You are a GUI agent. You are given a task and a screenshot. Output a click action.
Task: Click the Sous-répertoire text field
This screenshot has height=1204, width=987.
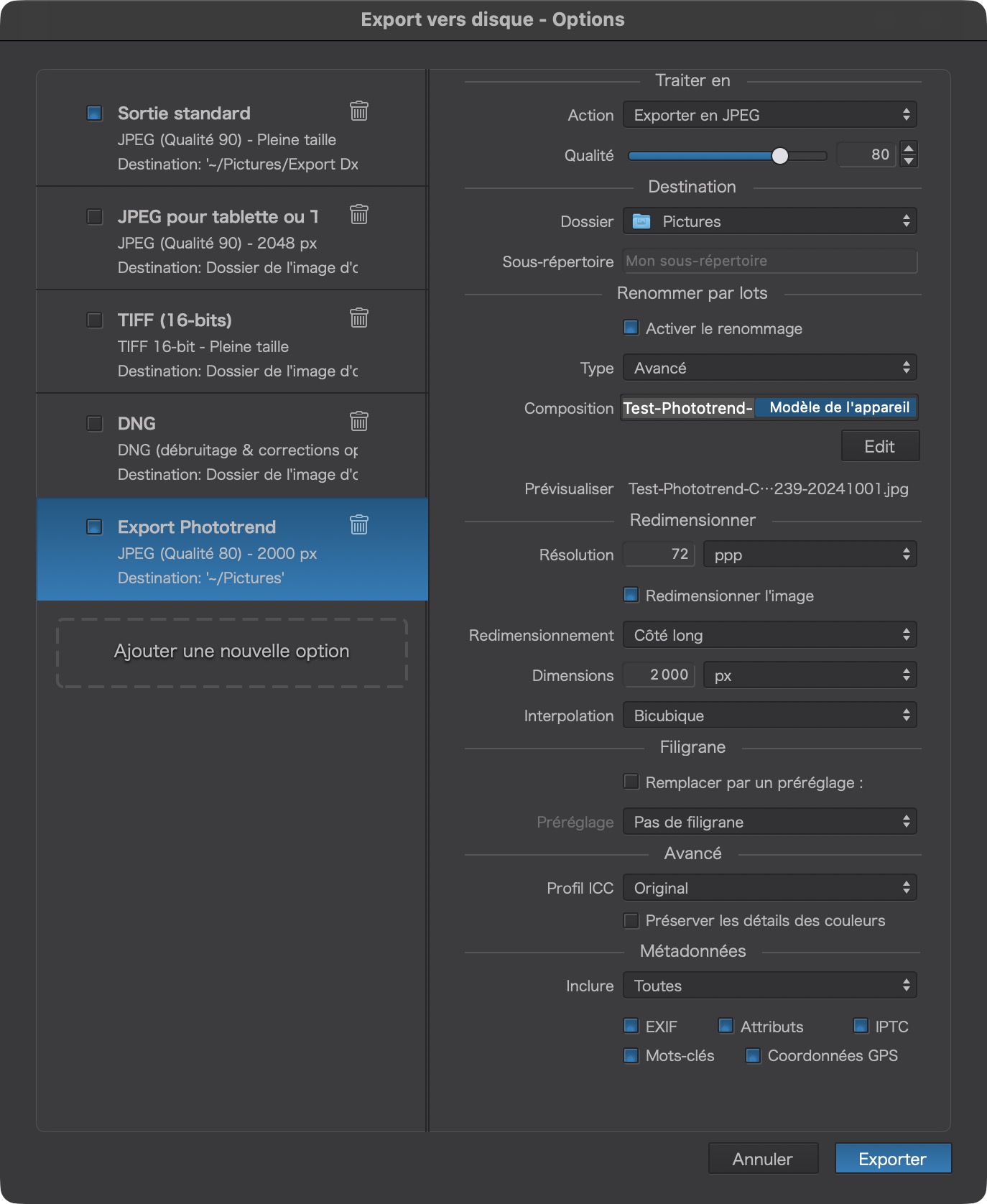(x=769, y=261)
